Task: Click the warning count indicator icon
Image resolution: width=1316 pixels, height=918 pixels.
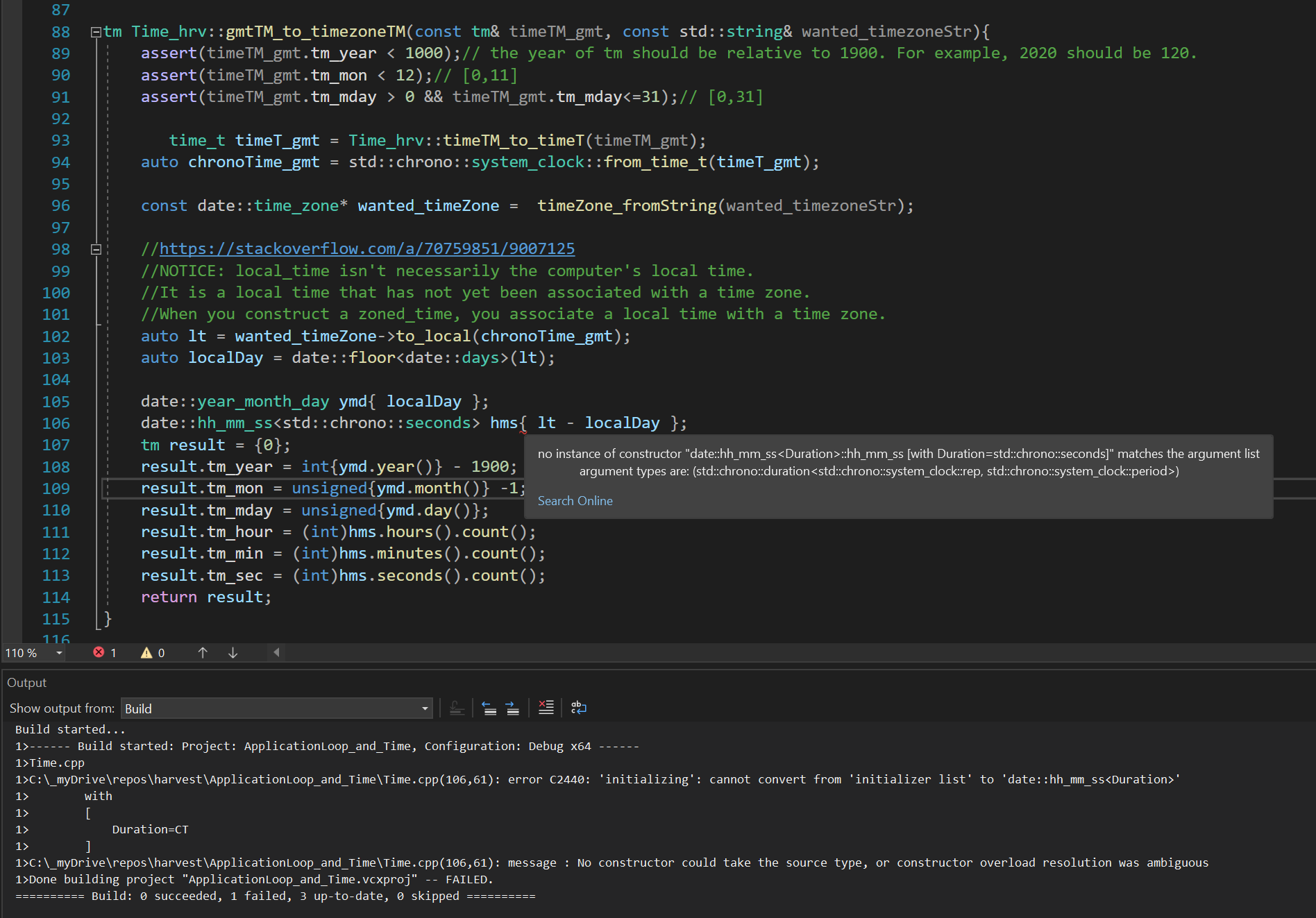Action: (x=146, y=652)
